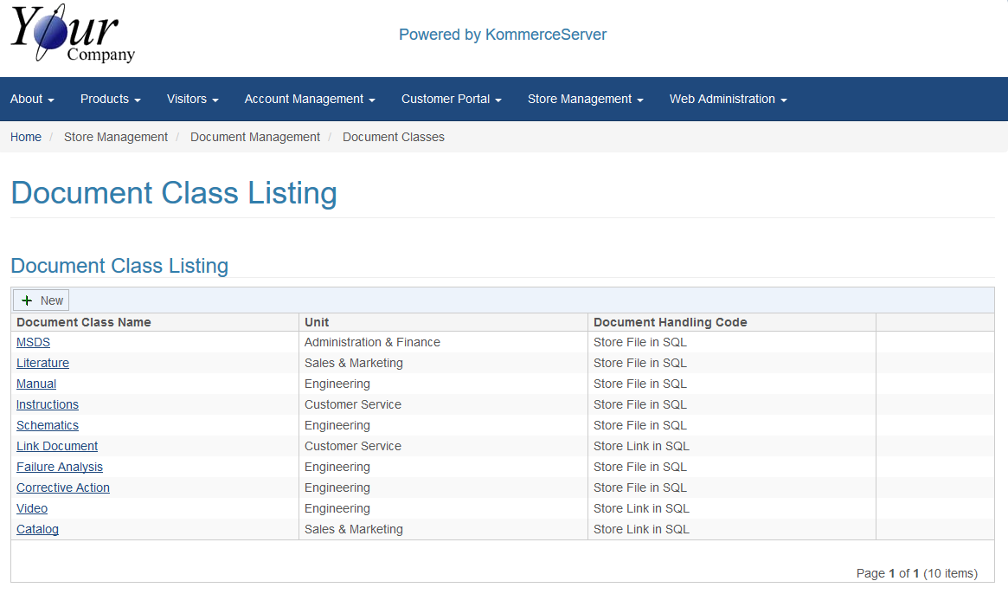Viewport: 1008px width, 594px height.
Task: Open the Failure Analysis document class
Action: click(x=59, y=467)
